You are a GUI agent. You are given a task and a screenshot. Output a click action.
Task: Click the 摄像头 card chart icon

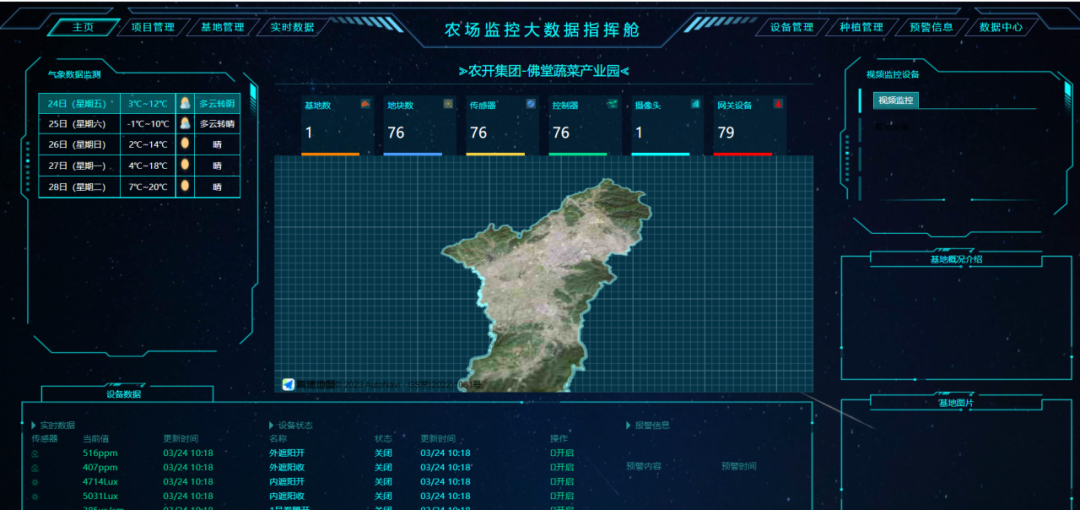[x=696, y=104]
